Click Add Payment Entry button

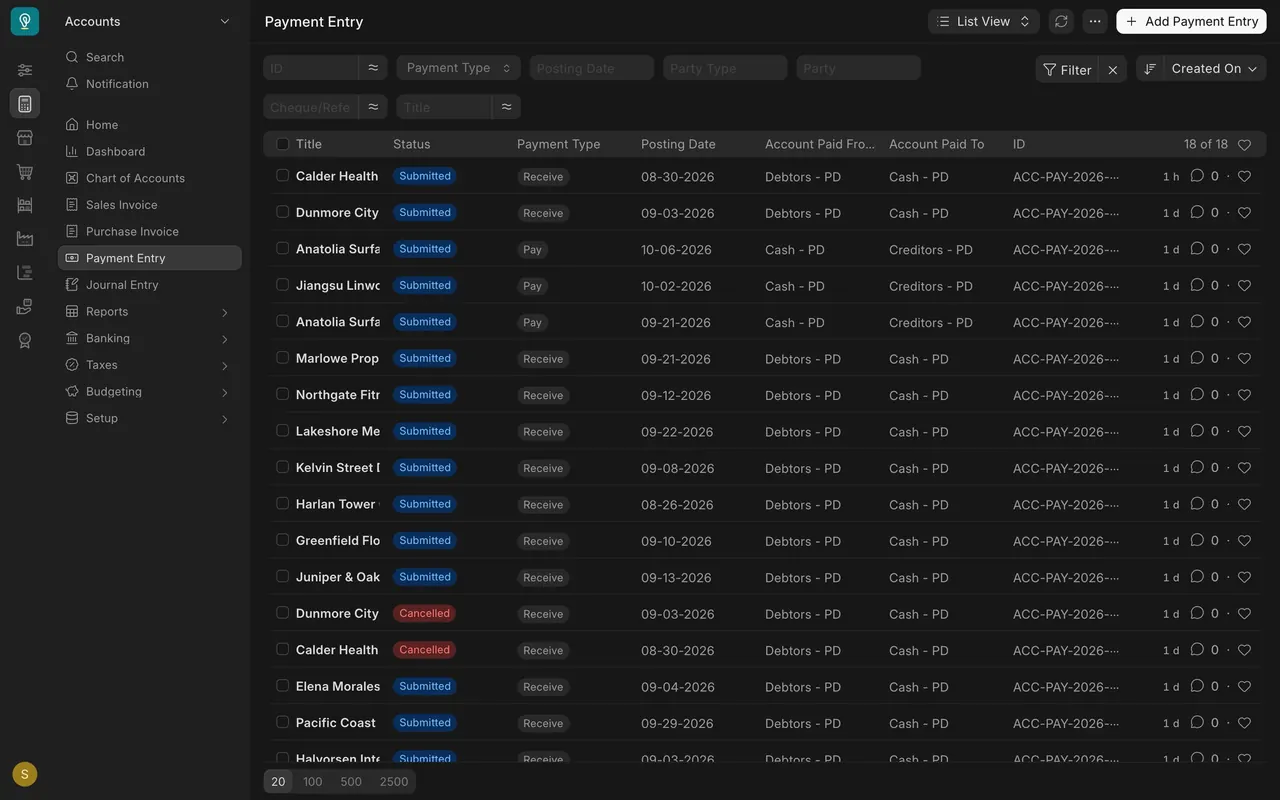coord(1191,21)
